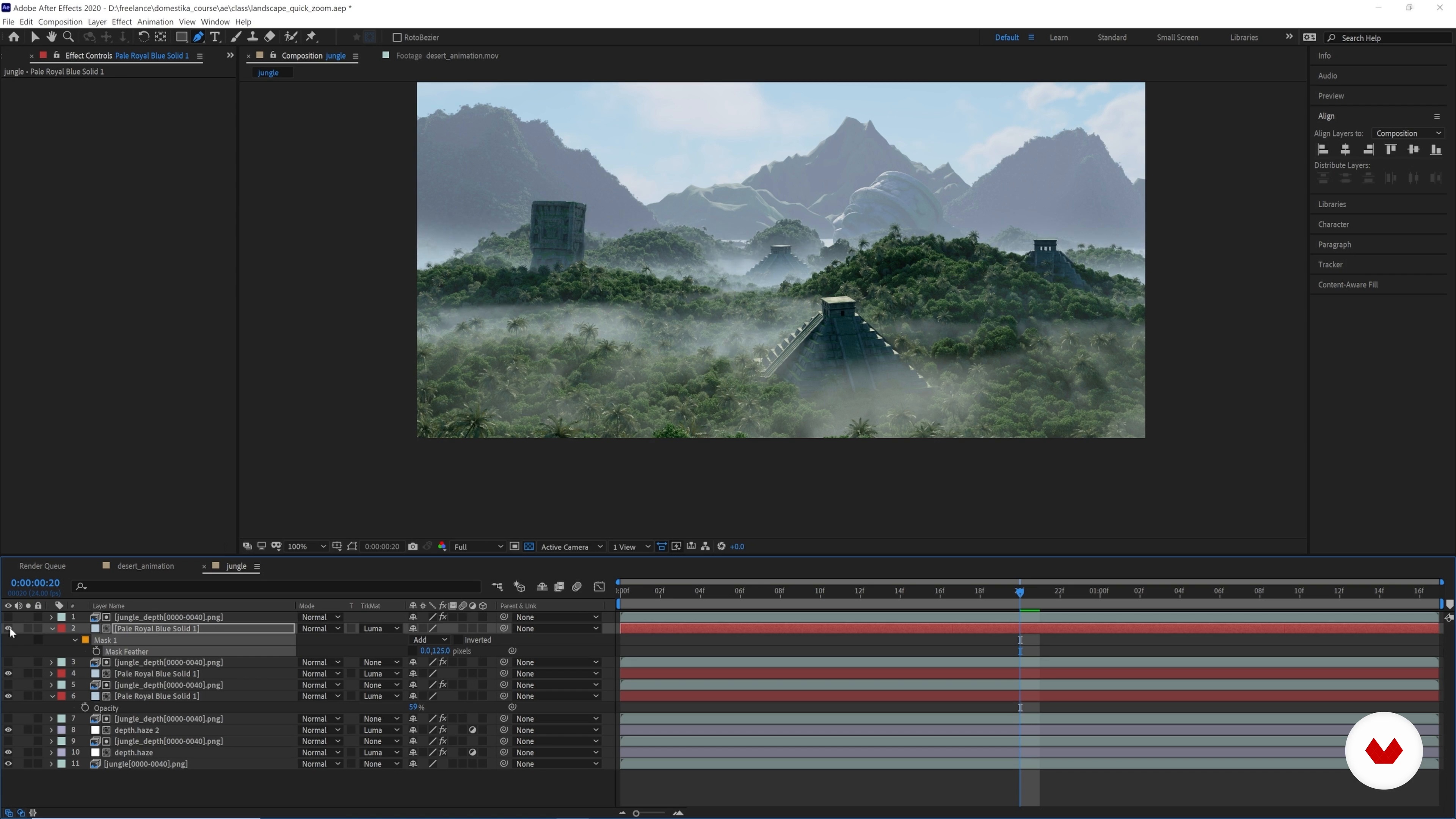Select the Clone Stamp tool

[253, 37]
